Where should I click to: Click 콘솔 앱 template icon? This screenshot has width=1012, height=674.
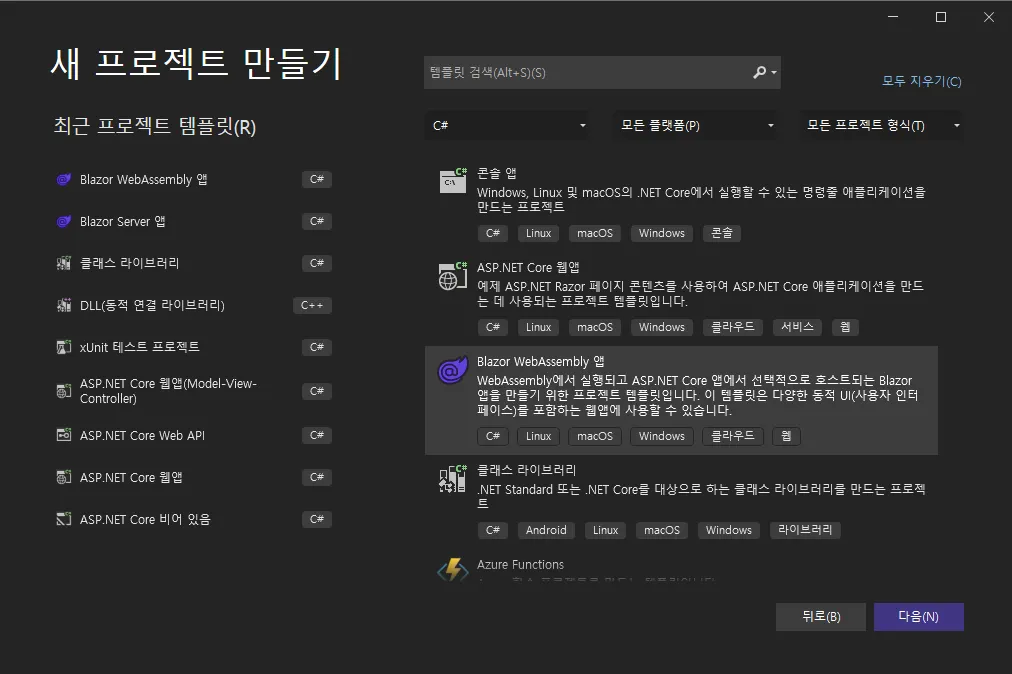(x=452, y=181)
